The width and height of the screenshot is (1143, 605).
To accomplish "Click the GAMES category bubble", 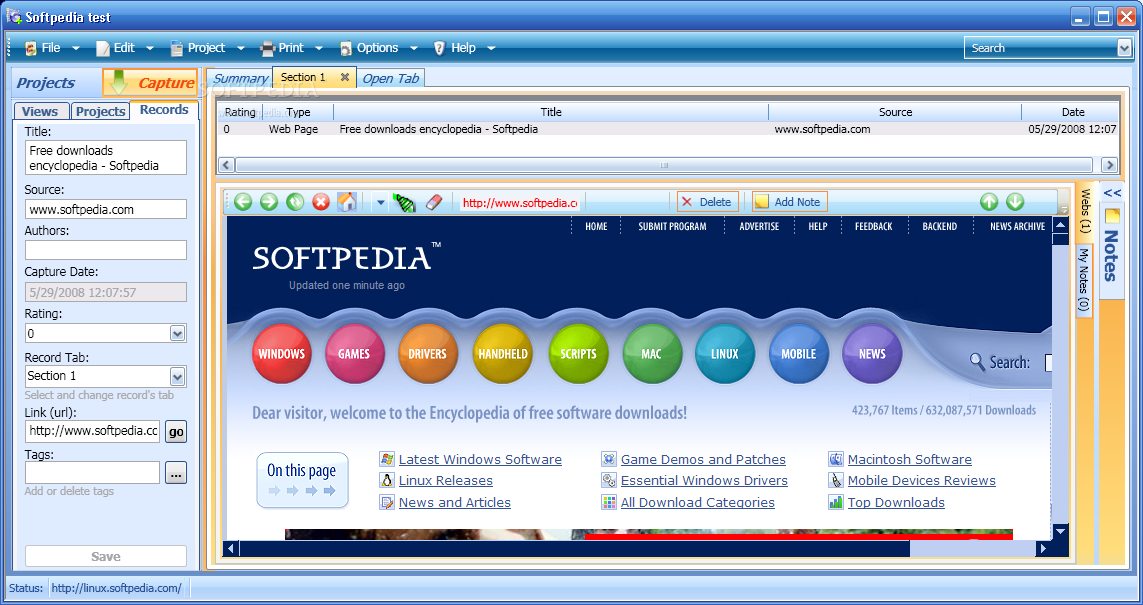I will [354, 354].
